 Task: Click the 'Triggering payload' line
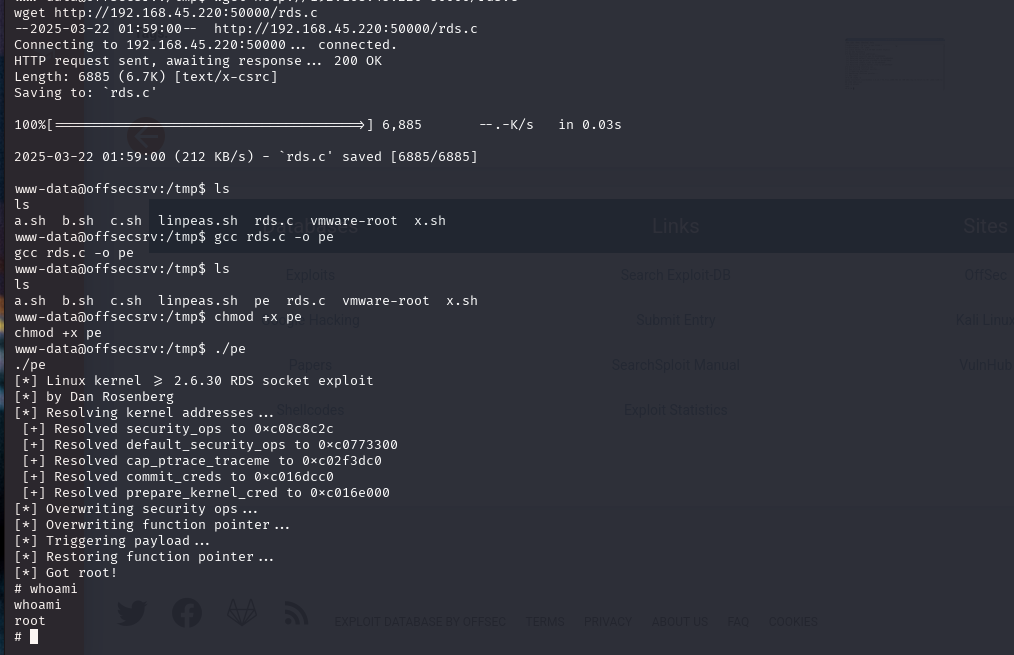pyautogui.click(x=112, y=541)
